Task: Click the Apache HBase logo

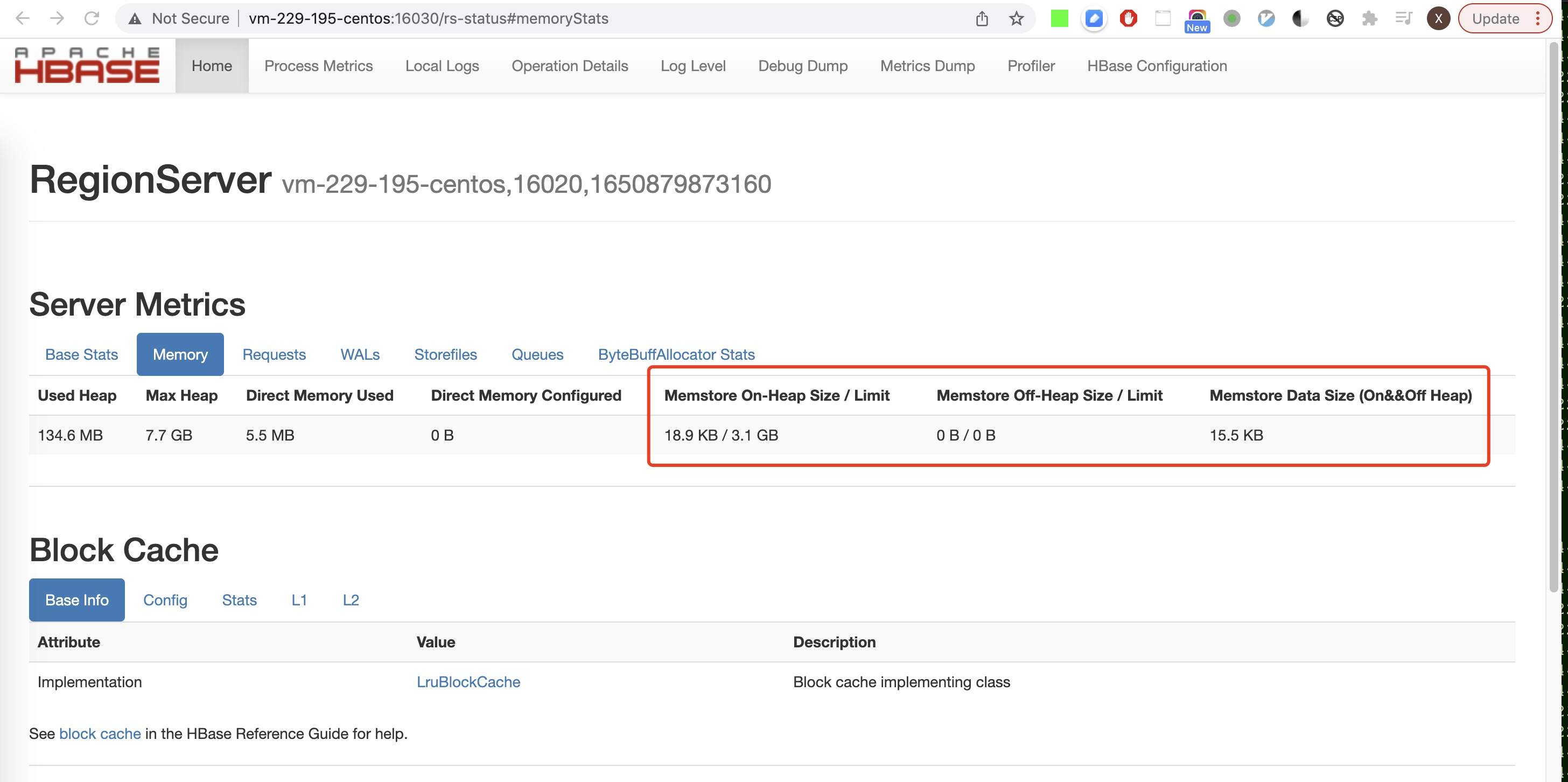Action: [x=87, y=65]
